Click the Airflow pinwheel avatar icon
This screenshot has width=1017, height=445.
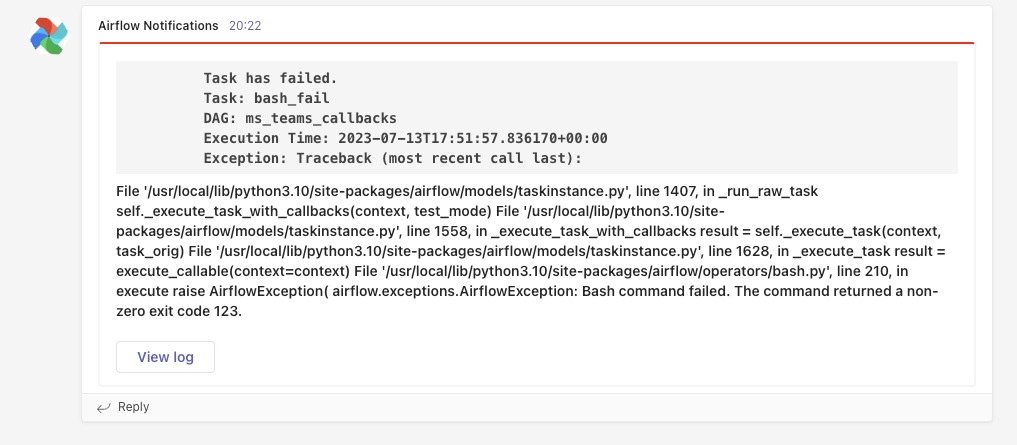pos(48,35)
